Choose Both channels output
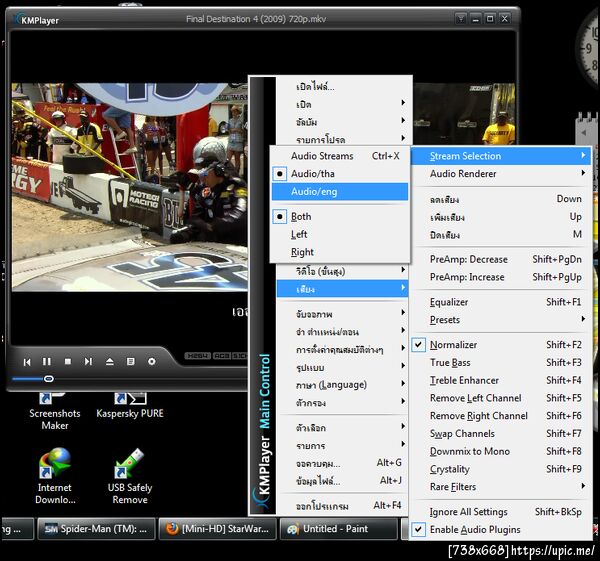This screenshot has width=600, height=561. (340, 217)
